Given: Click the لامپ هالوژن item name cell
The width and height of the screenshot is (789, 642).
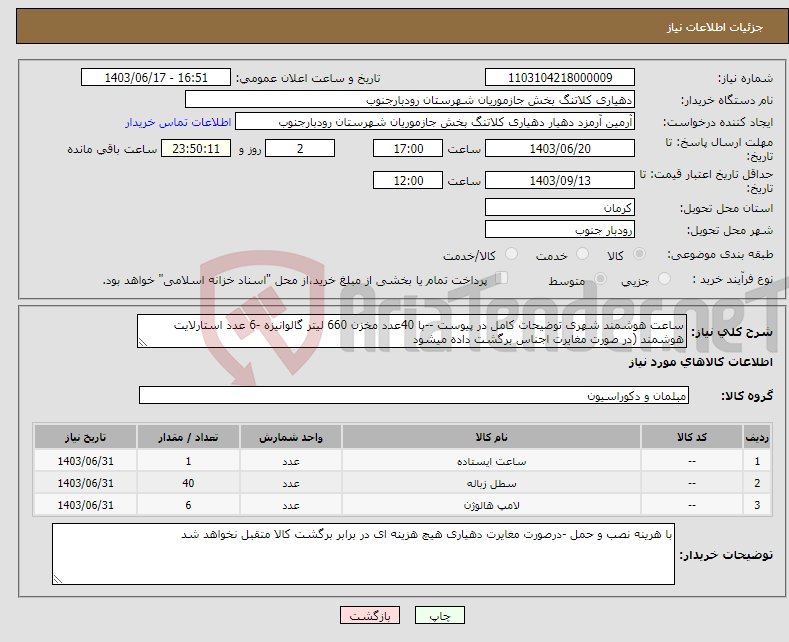Looking at the screenshot, I should pyautogui.click(x=491, y=505).
